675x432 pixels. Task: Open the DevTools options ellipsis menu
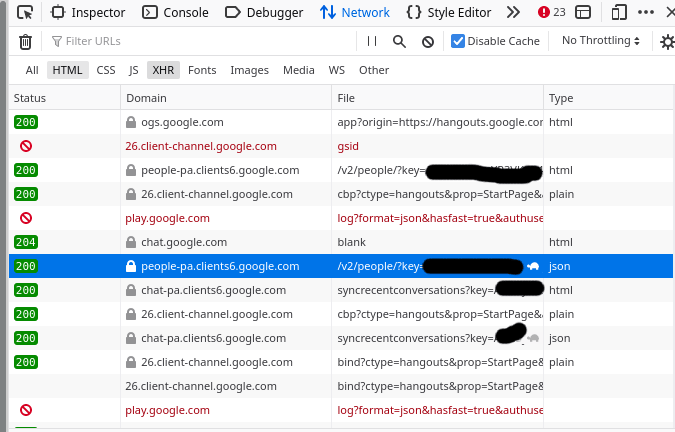[x=647, y=13]
